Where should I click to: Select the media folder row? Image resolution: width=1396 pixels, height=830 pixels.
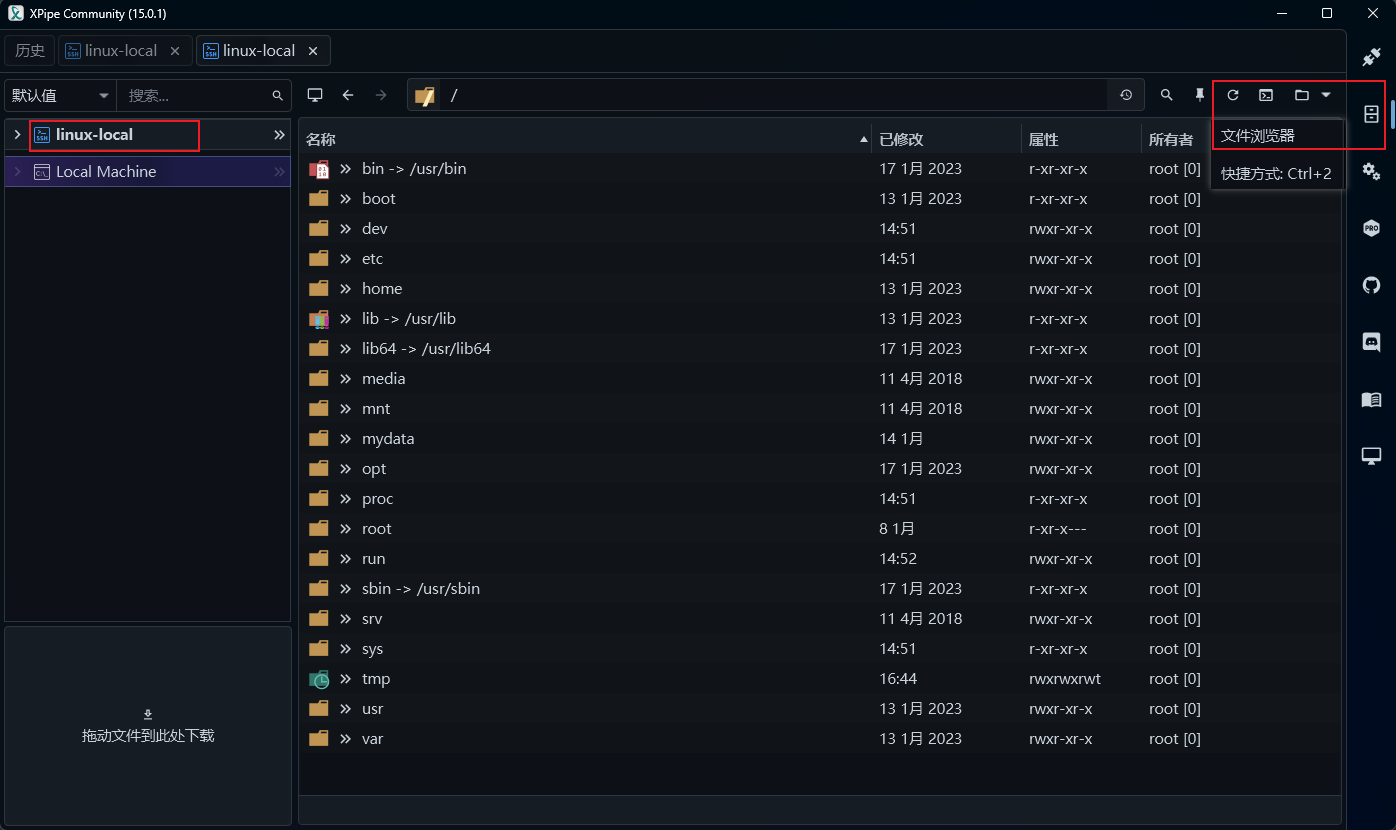[x=819, y=379]
